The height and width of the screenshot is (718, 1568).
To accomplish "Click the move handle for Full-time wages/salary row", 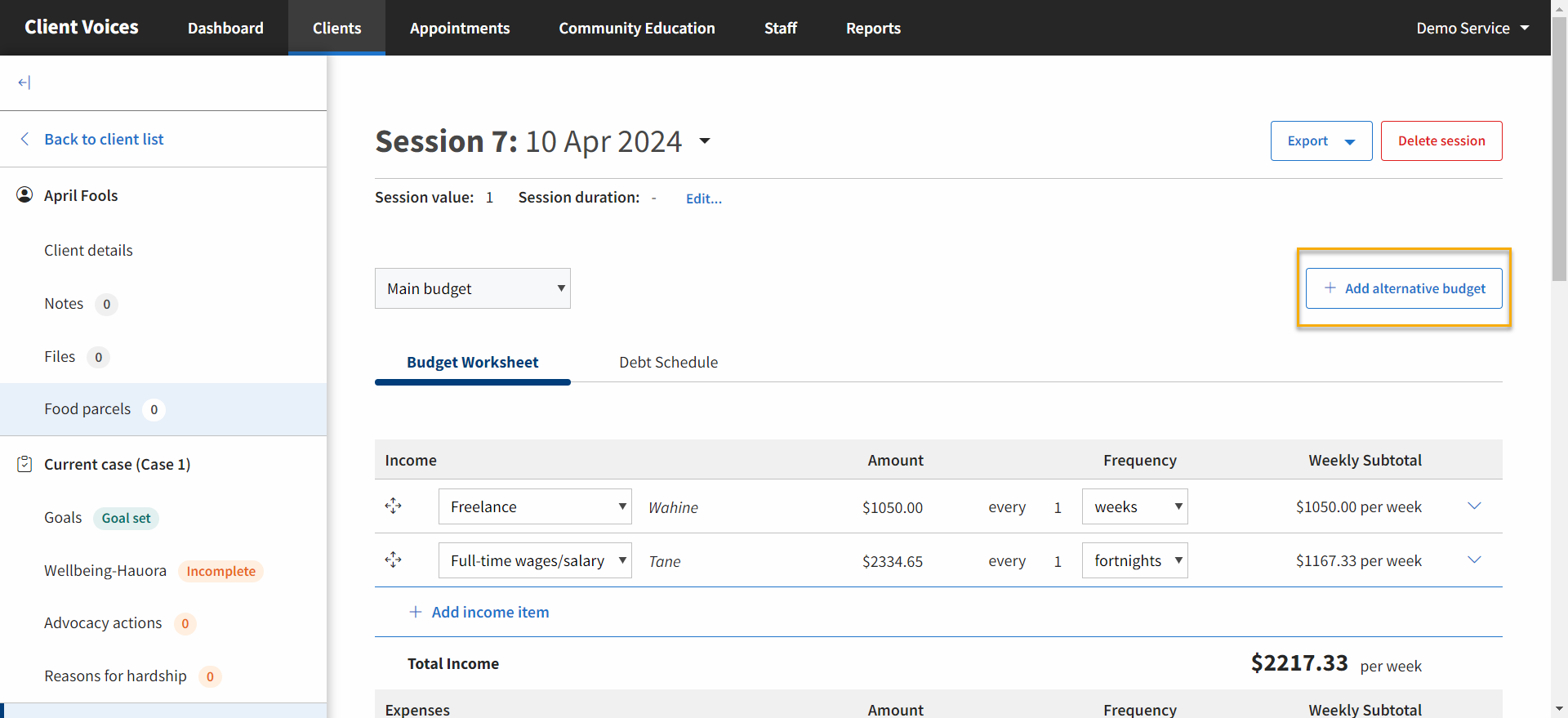I will pos(394,560).
